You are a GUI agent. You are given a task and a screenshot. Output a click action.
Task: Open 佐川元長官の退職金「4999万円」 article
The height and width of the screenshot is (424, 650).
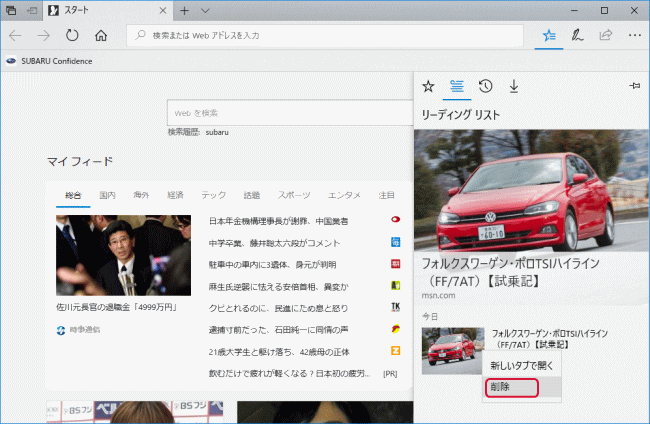pyautogui.click(x=116, y=307)
